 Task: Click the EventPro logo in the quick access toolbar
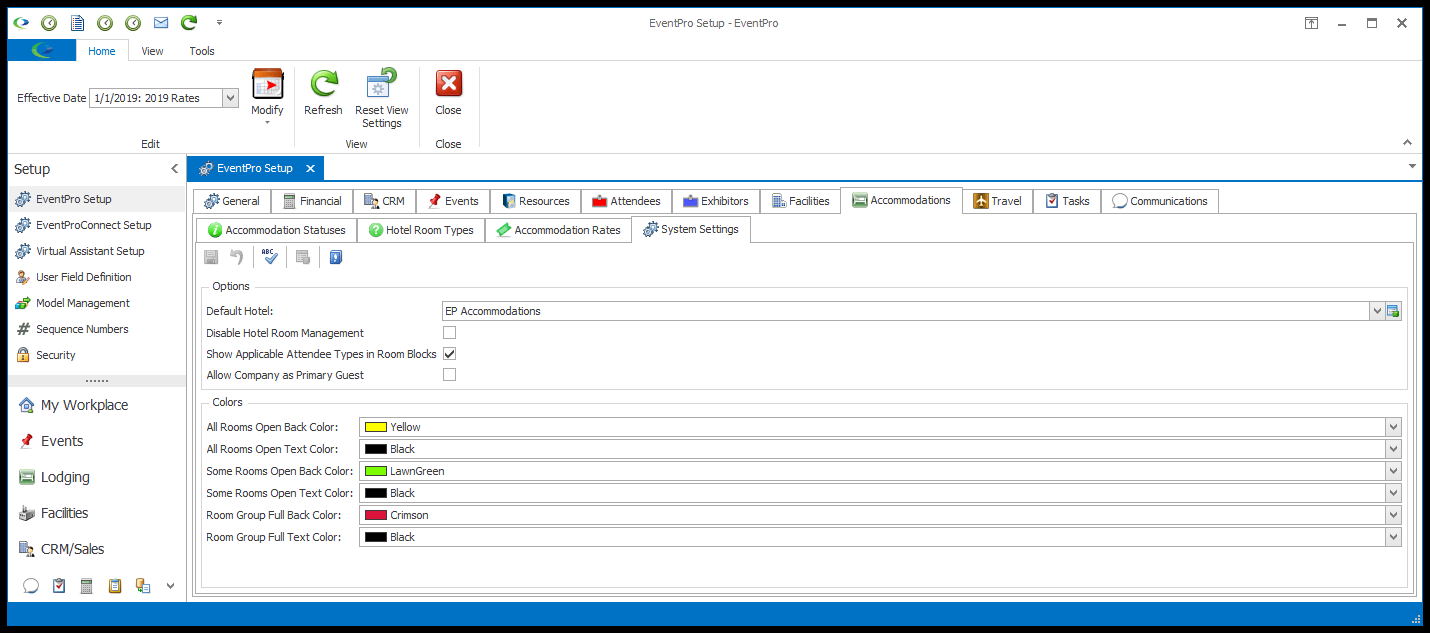[x=21, y=22]
